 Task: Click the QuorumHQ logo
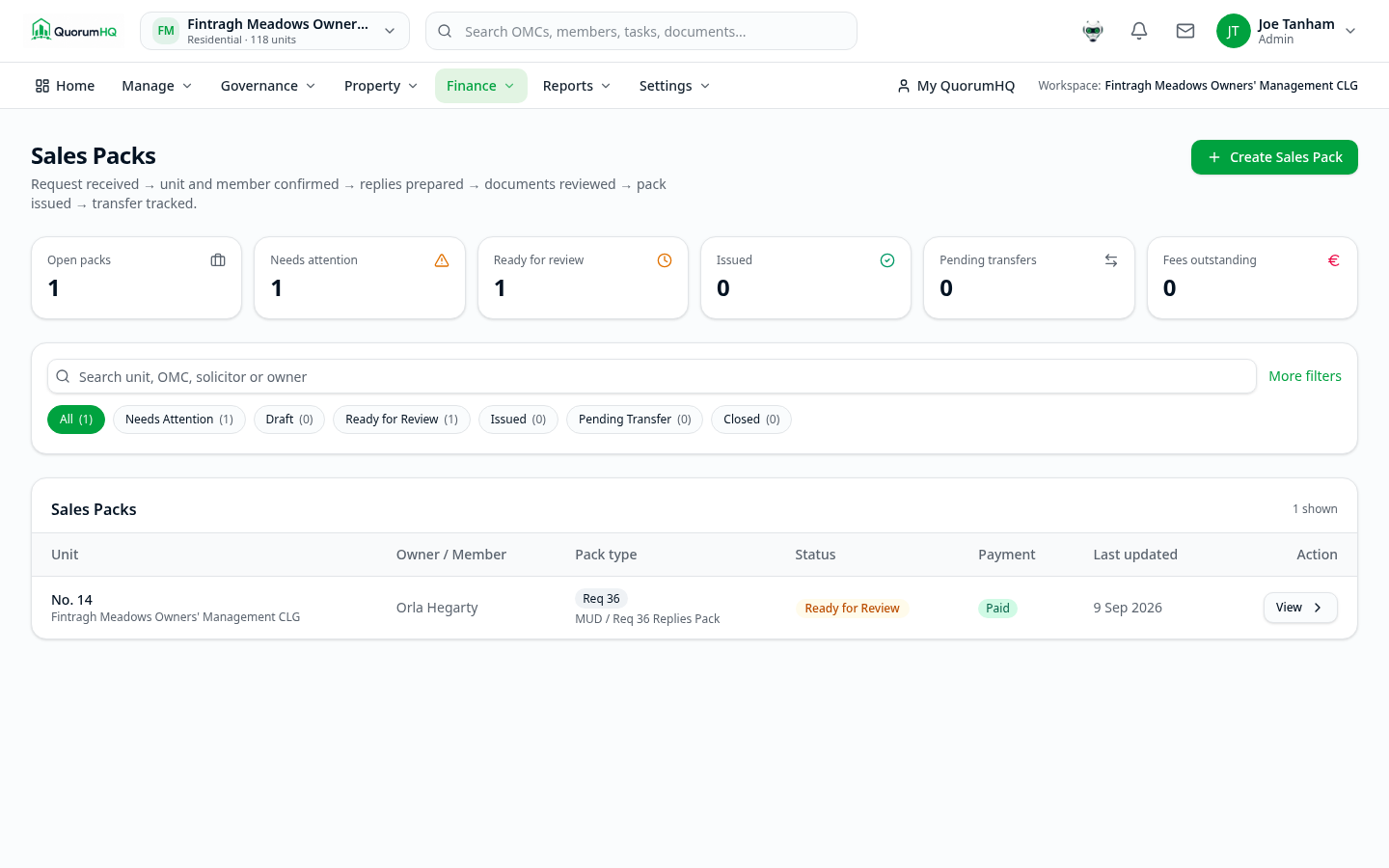[74, 31]
